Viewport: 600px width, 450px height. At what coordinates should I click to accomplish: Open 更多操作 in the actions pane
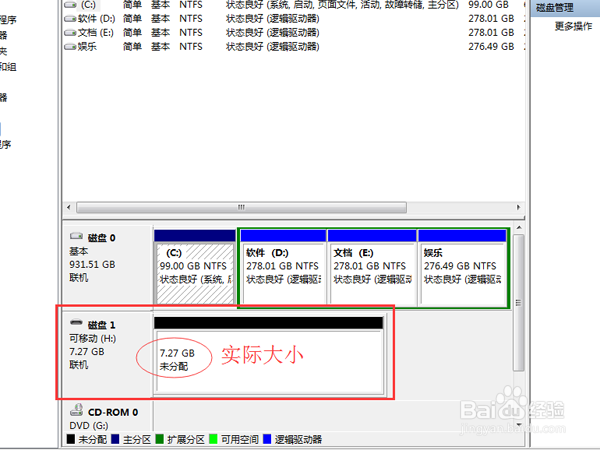point(573,26)
